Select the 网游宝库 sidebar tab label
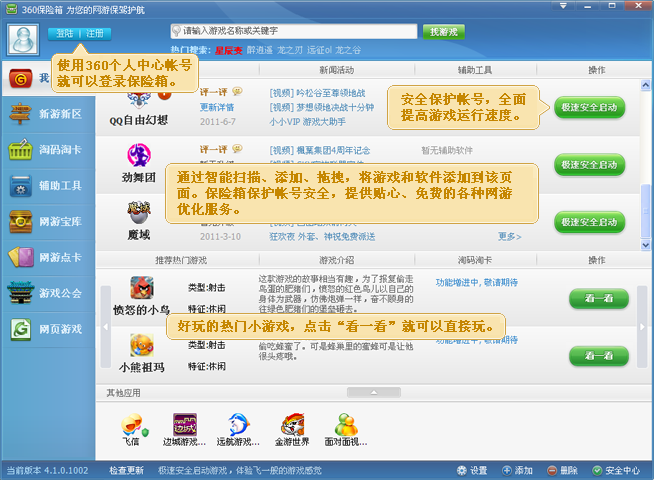The height and width of the screenshot is (480, 654). [x=60, y=221]
